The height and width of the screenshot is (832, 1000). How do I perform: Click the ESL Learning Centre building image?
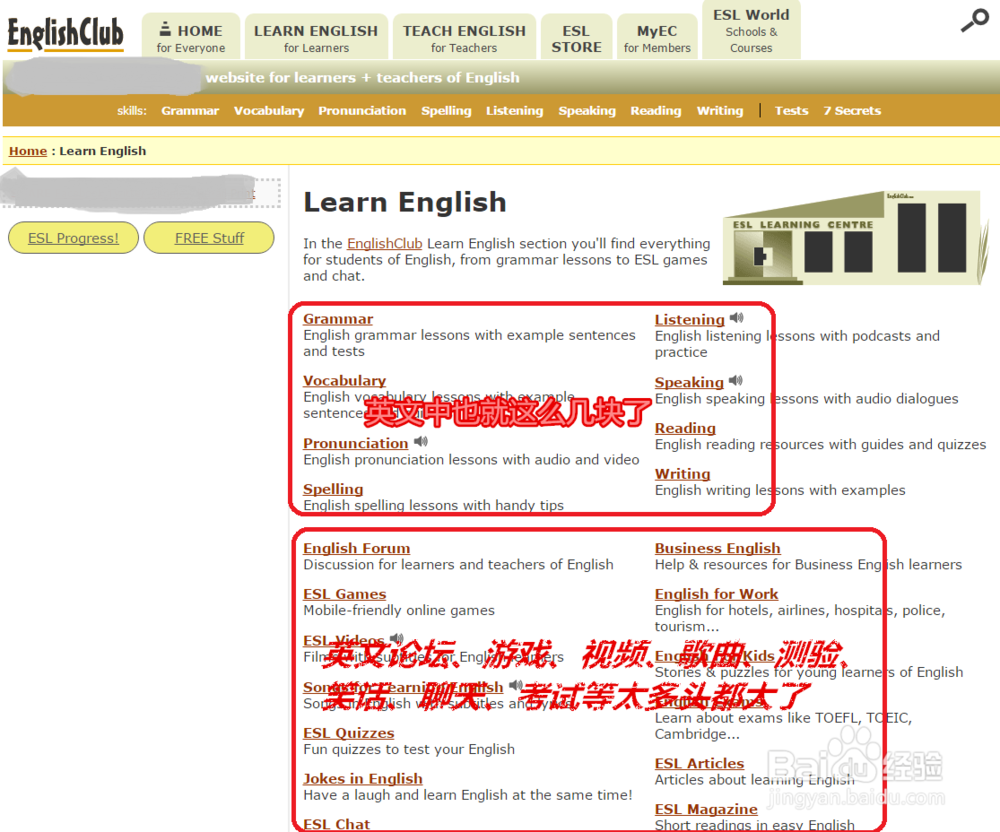coord(856,237)
